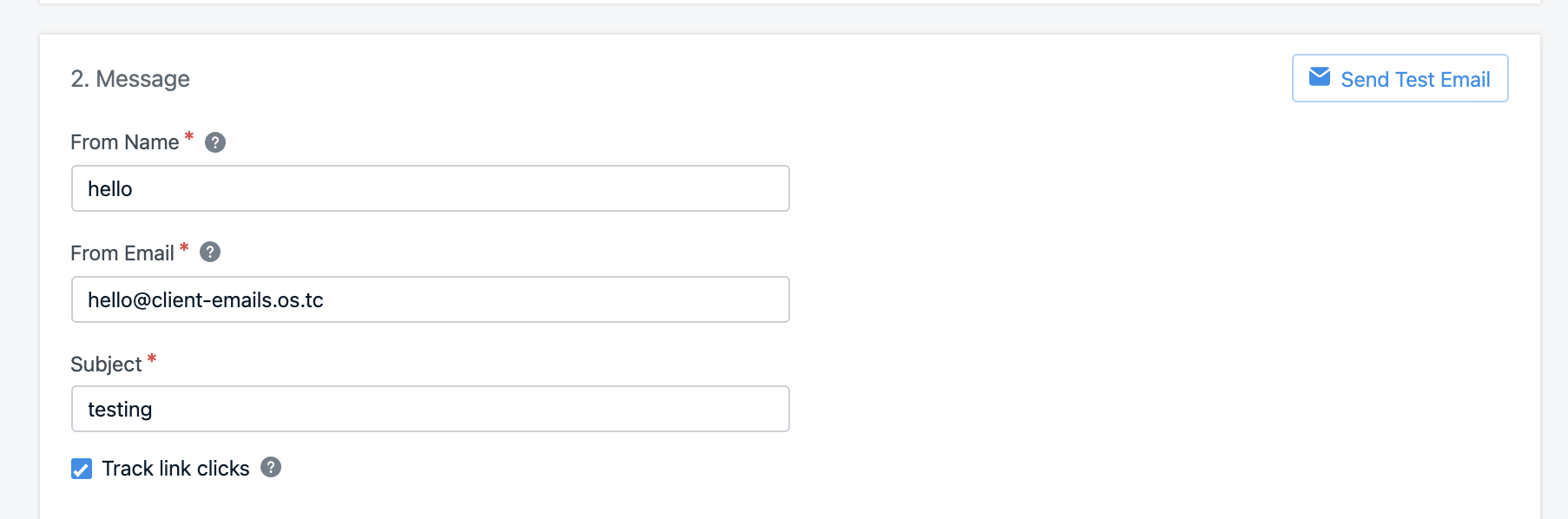Viewport: 1568px width, 519px height.
Task: Open the help tooltip beside From Email
Action: (210, 252)
